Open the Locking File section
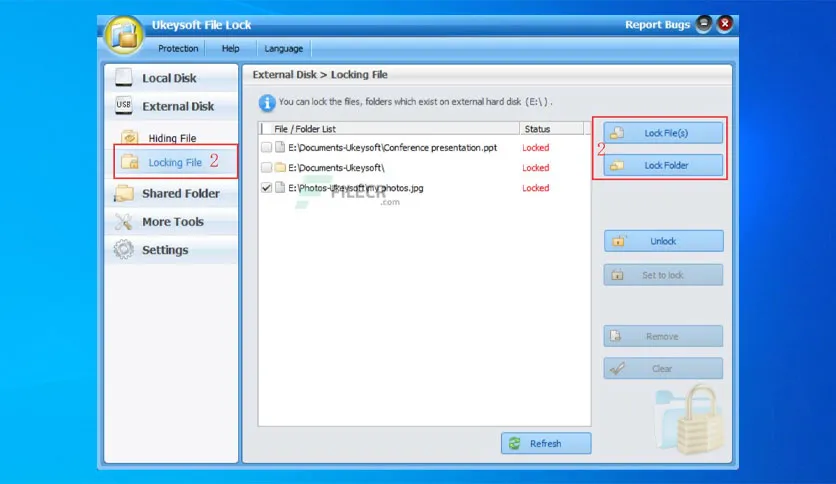836x484 pixels. 175,162
